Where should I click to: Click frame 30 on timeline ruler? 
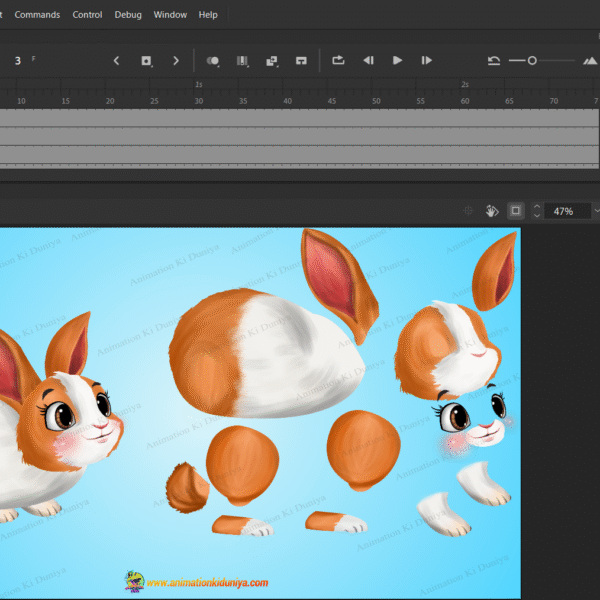tap(199, 101)
